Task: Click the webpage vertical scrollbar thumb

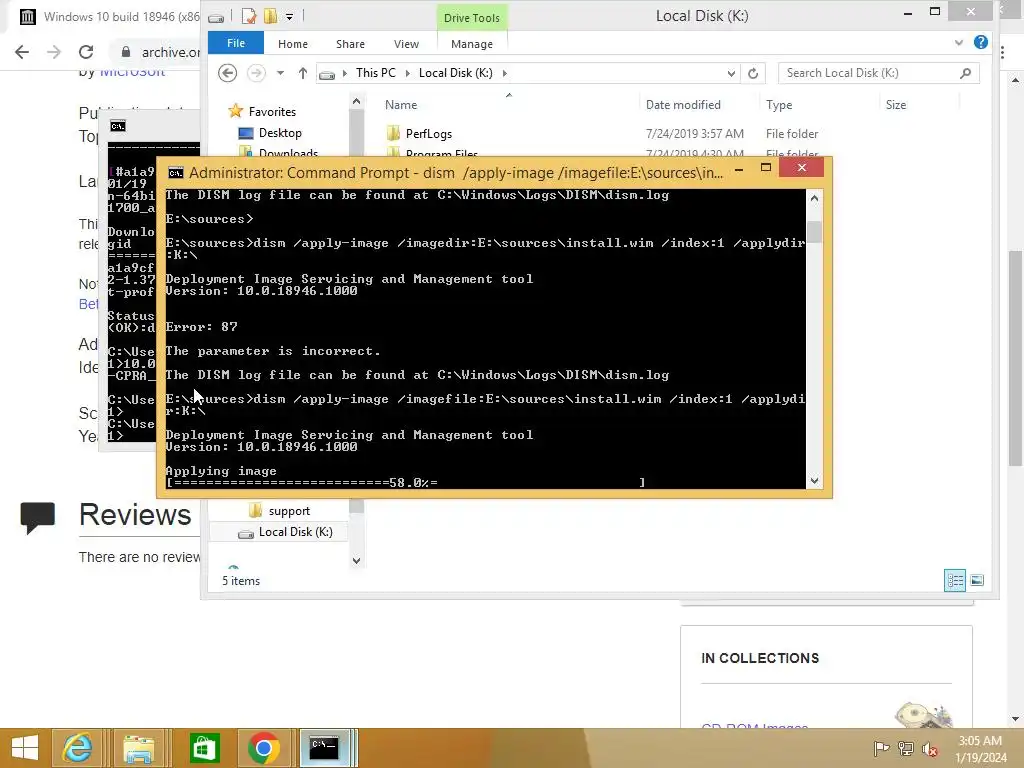Action: tap(1015, 358)
